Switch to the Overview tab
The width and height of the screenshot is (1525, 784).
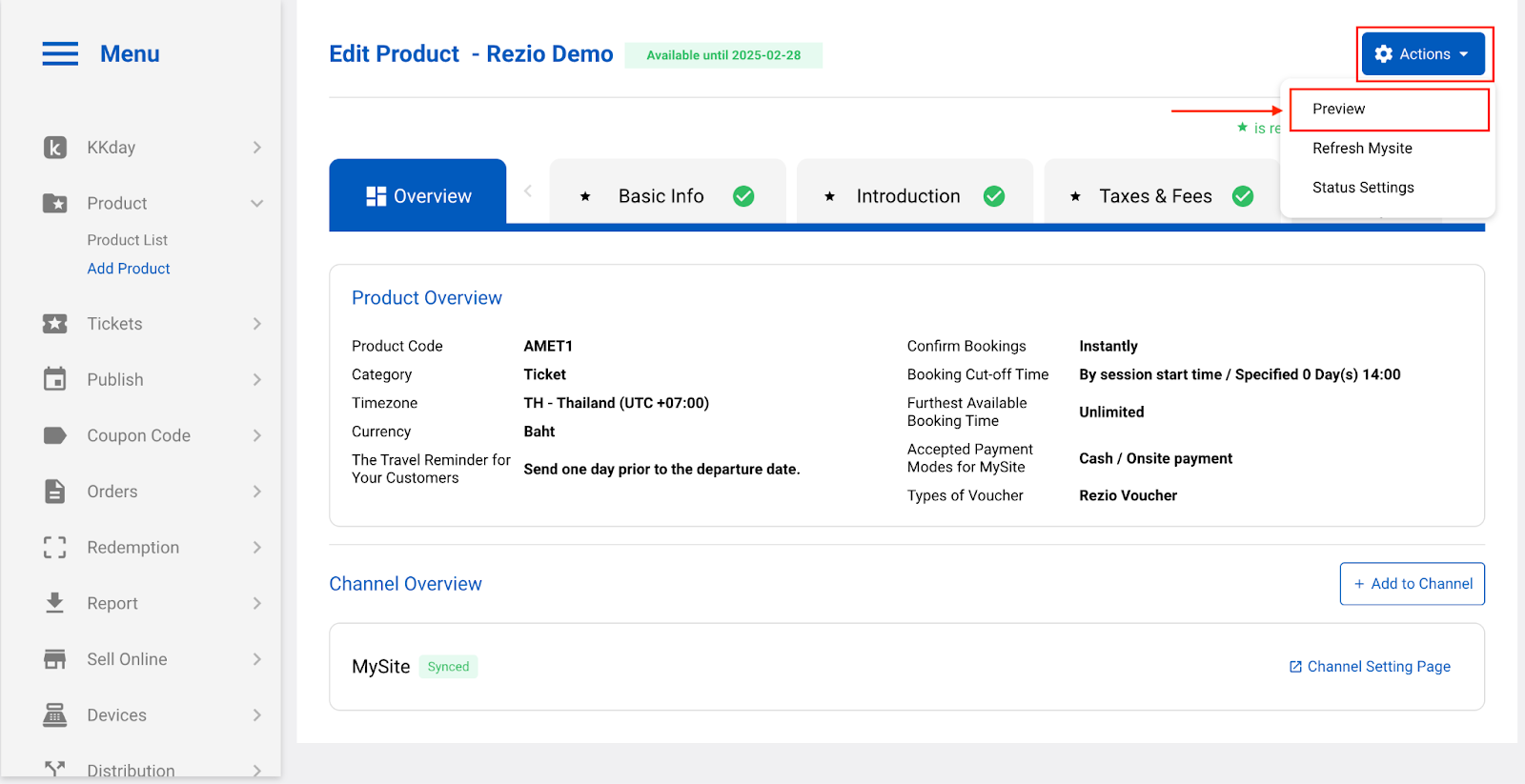click(x=417, y=194)
